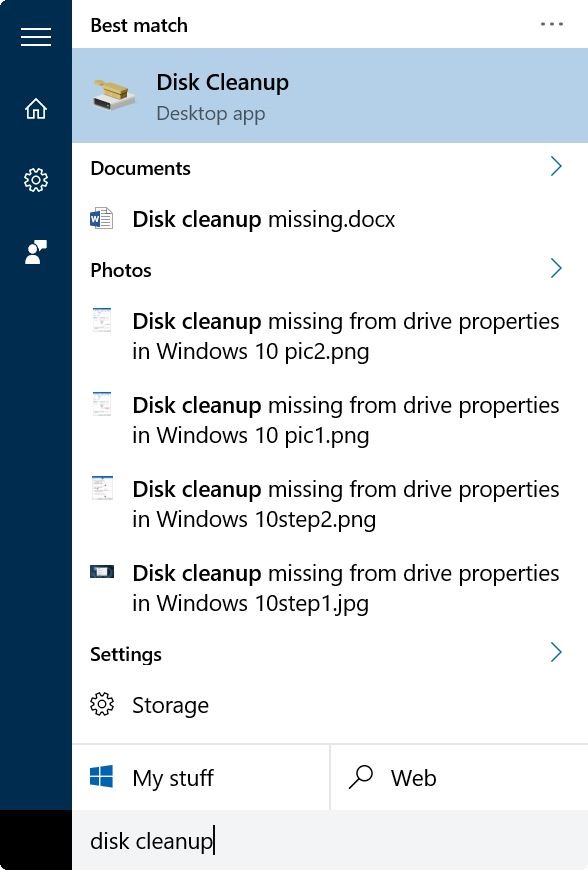Switch to Web search results
The height and width of the screenshot is (870, 588).
[x=413, y=777]
